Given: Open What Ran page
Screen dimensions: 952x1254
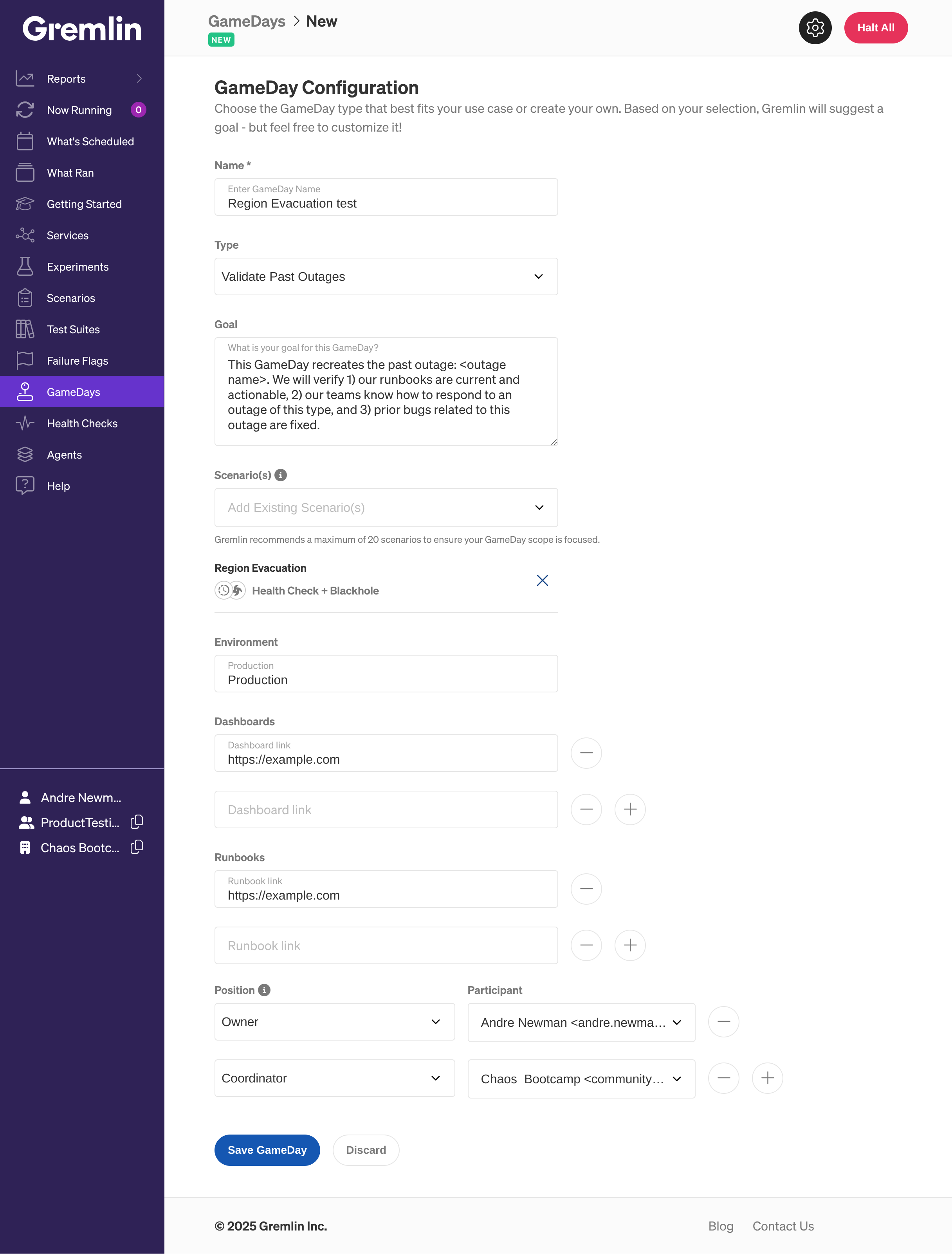Looking at the screenshot, I should 70,173.
